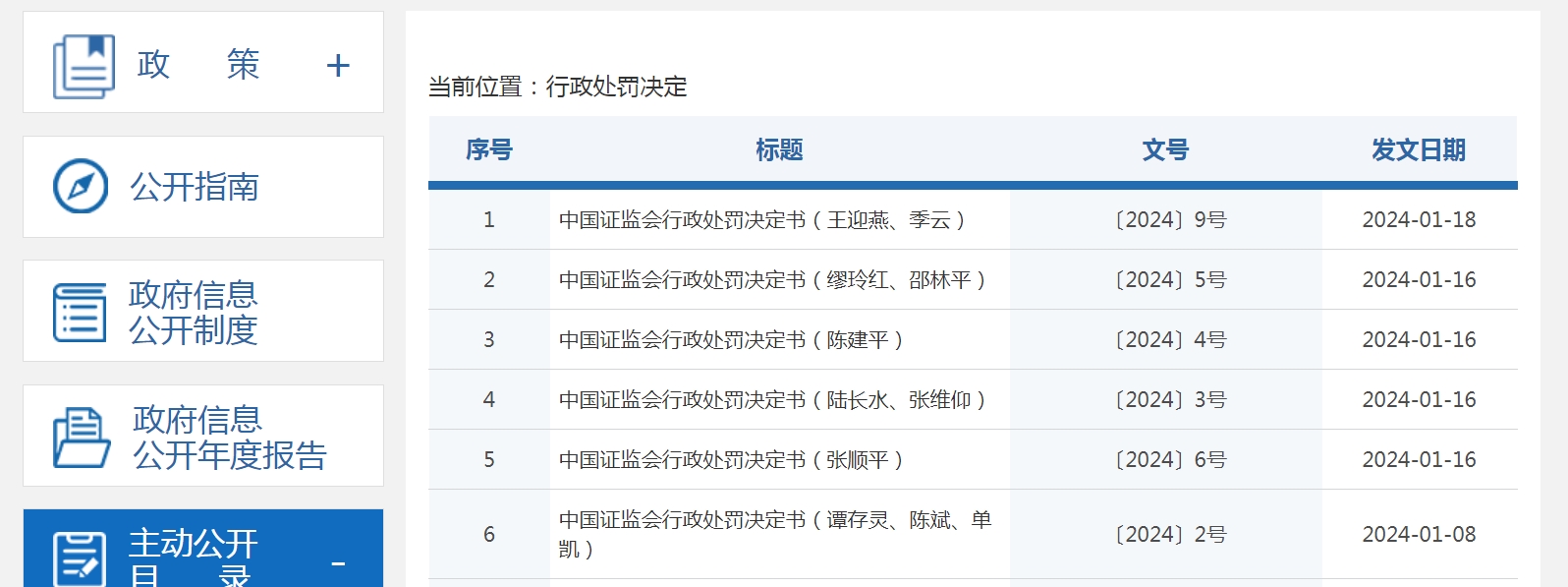Collapse the 主动公开目录 section with minus sign
Screen dimensions: 1568x587
(x=338, y=563)
